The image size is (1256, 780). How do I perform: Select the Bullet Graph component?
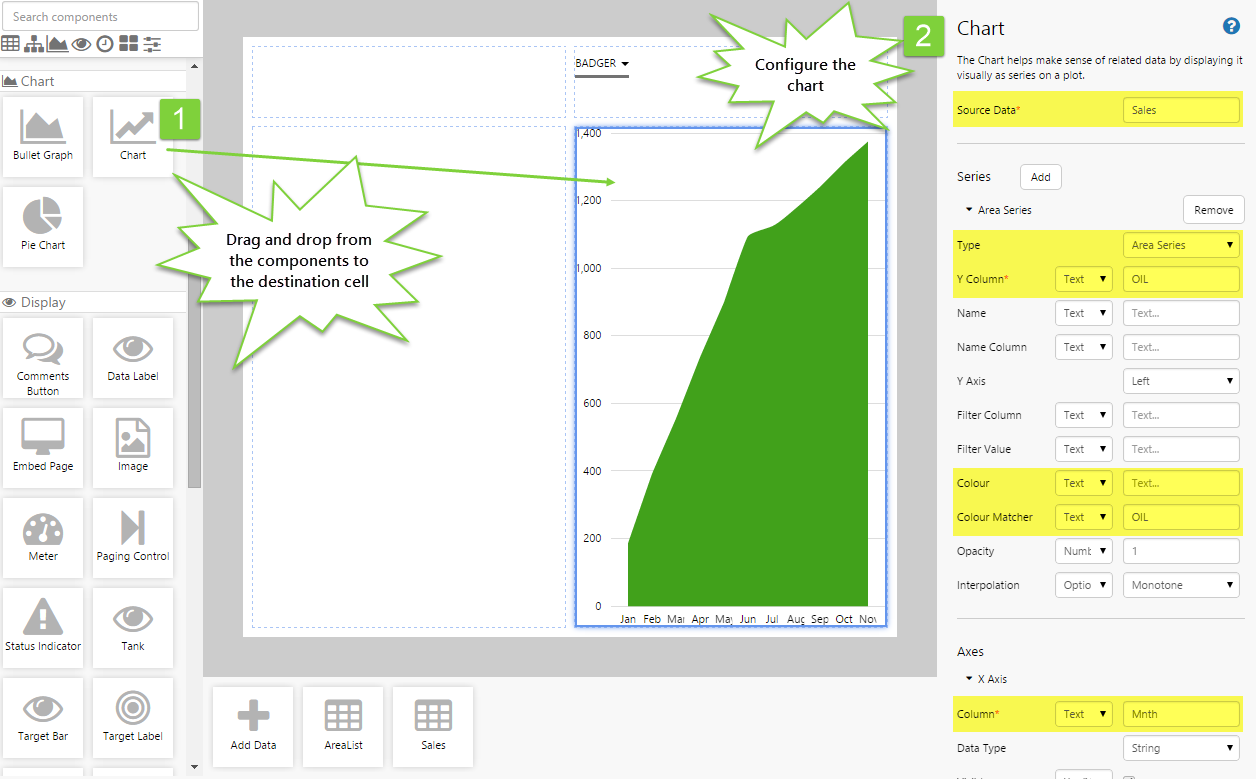point(43,137)
